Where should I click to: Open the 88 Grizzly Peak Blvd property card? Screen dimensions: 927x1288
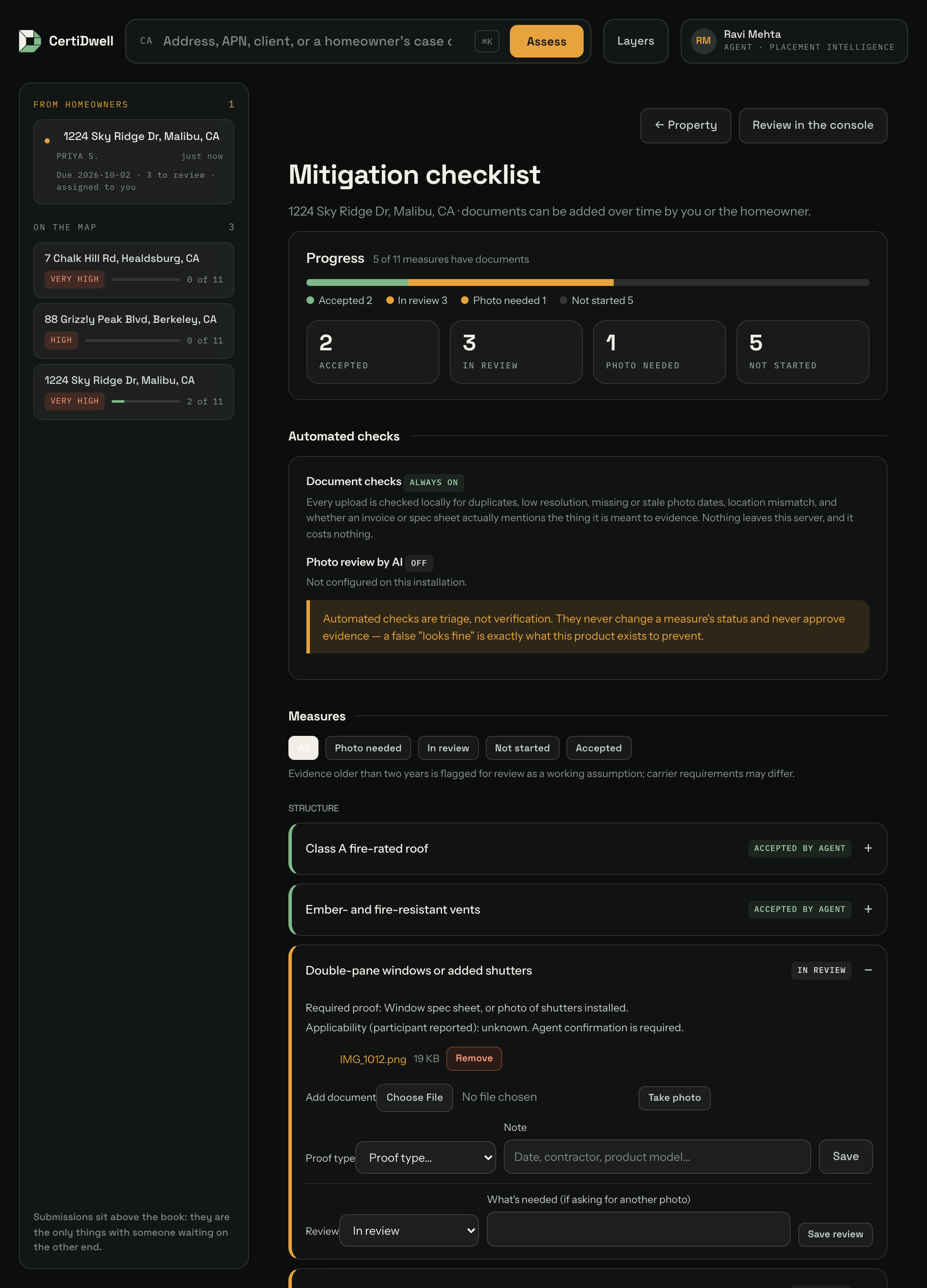pos(134,331)
